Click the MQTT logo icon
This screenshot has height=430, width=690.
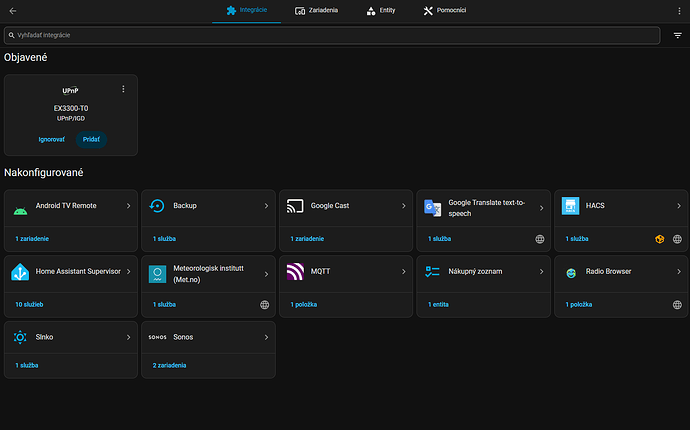click(295, 272)
